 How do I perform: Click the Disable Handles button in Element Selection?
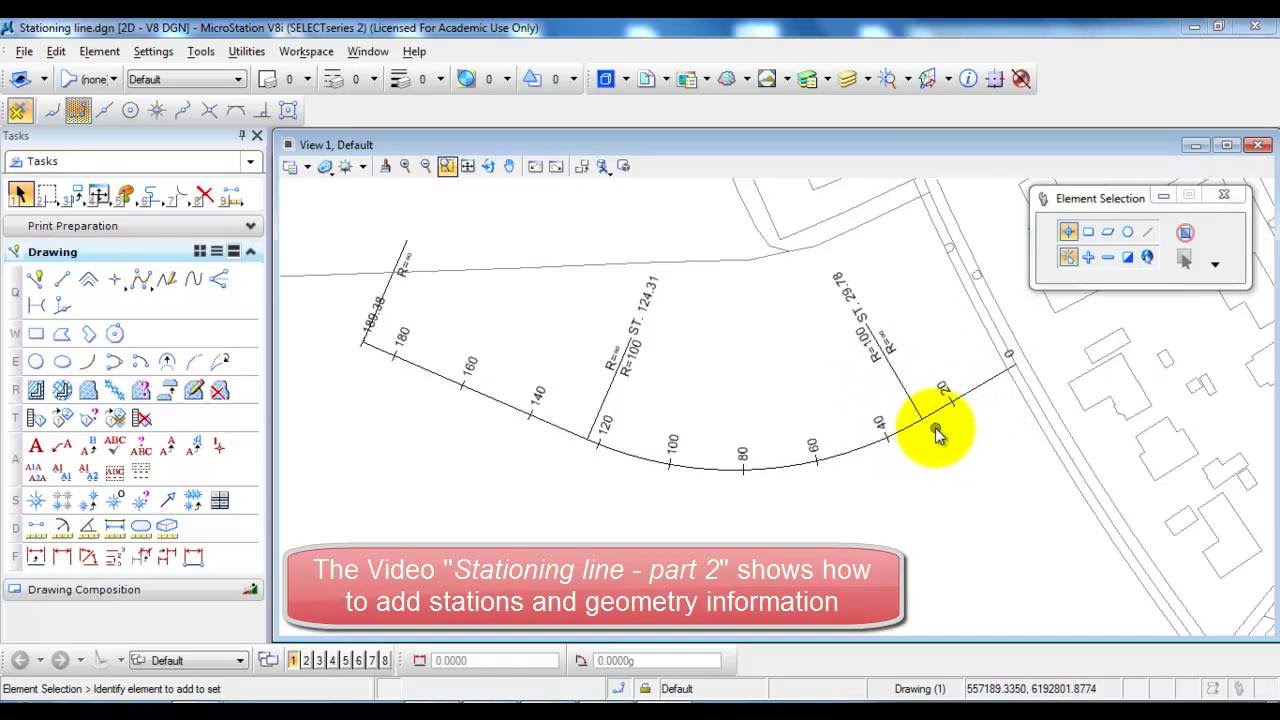[x=1185, y=232]
